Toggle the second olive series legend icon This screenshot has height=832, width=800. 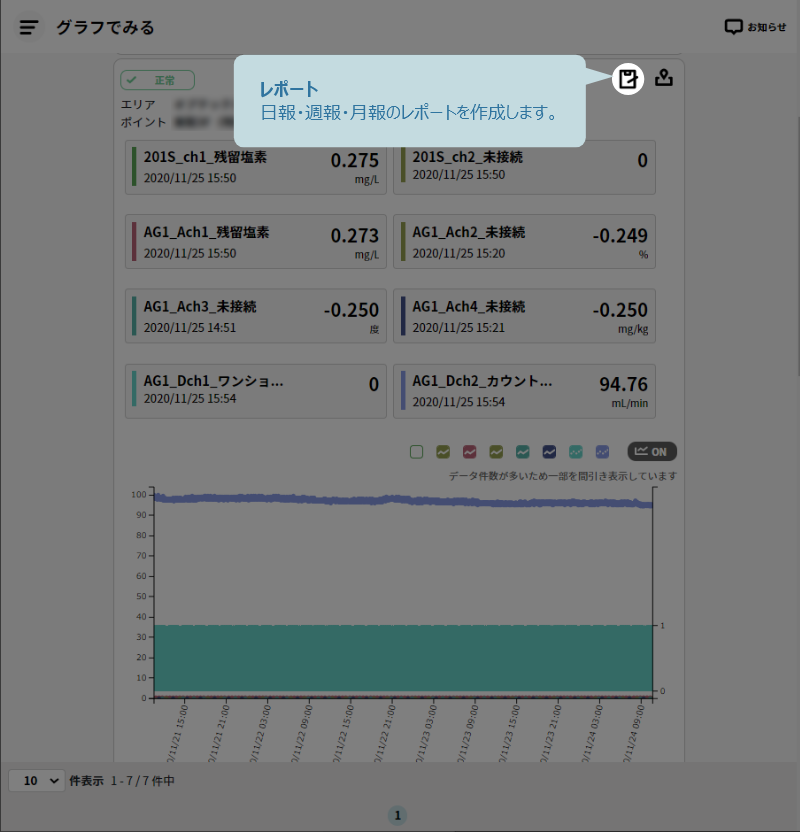point(496,452)
